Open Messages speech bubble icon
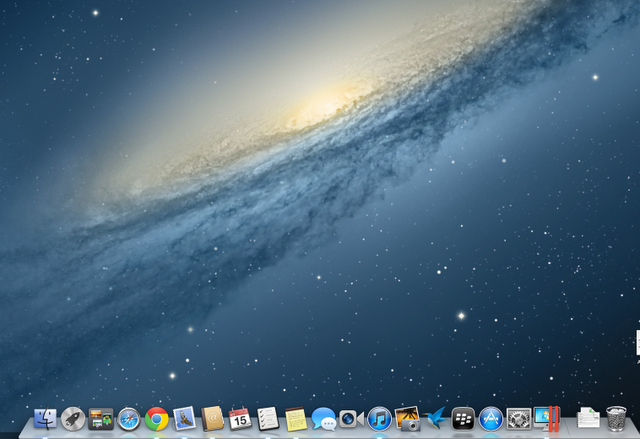The width and height of the screenshot is (640, 439). pyautogui.click(x=324, y=419)
